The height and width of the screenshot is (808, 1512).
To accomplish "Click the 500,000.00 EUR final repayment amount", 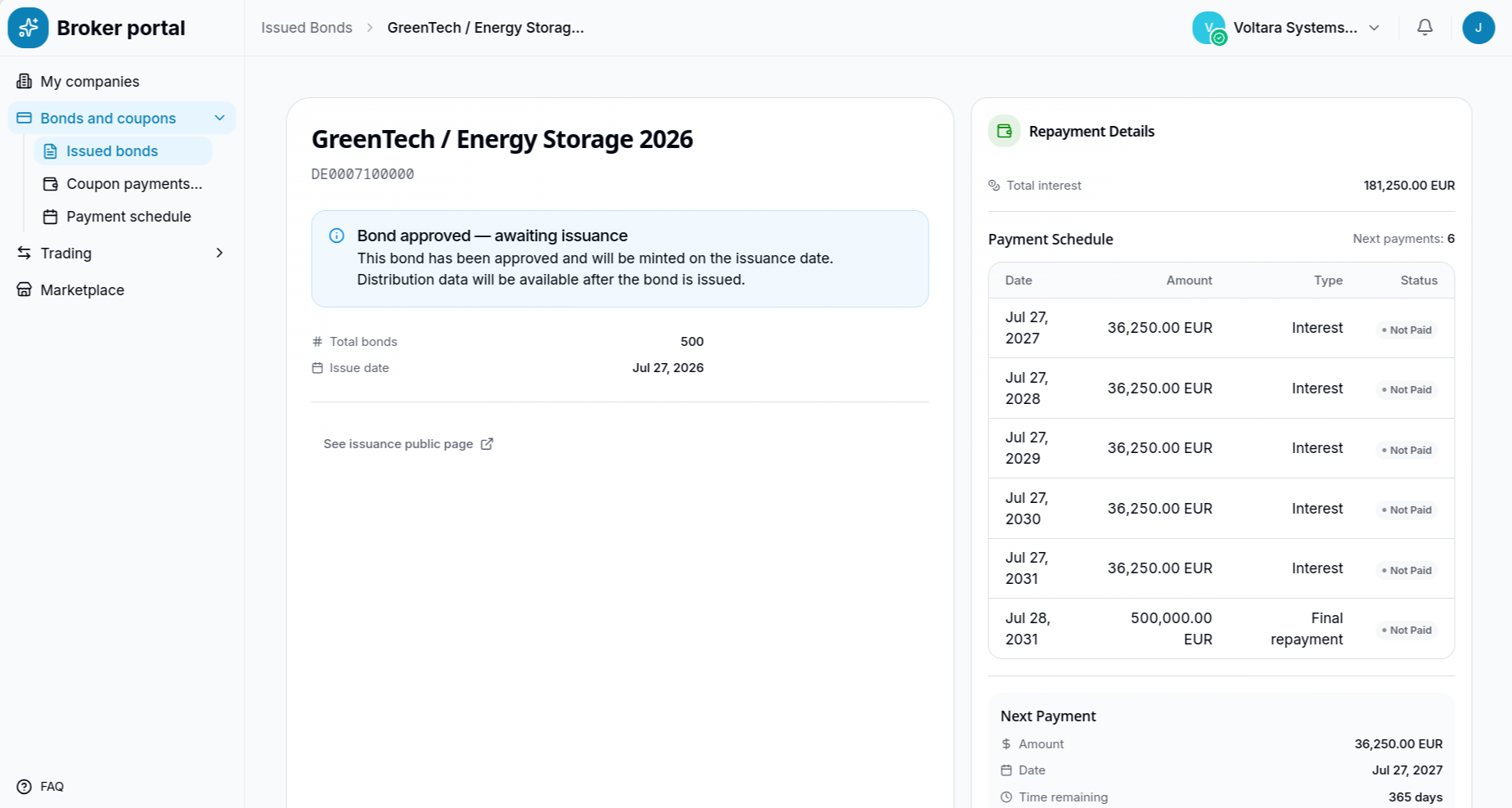I will pos(1172,629).
